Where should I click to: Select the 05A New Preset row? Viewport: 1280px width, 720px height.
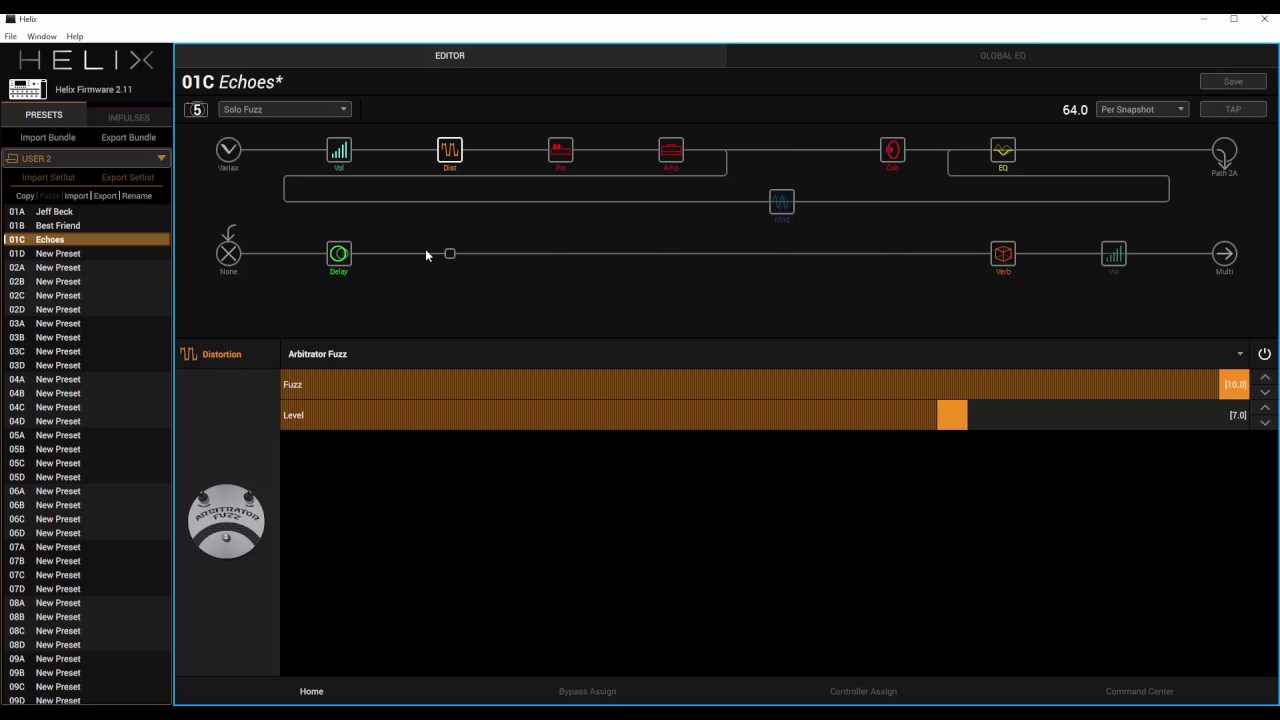(87, 436)
